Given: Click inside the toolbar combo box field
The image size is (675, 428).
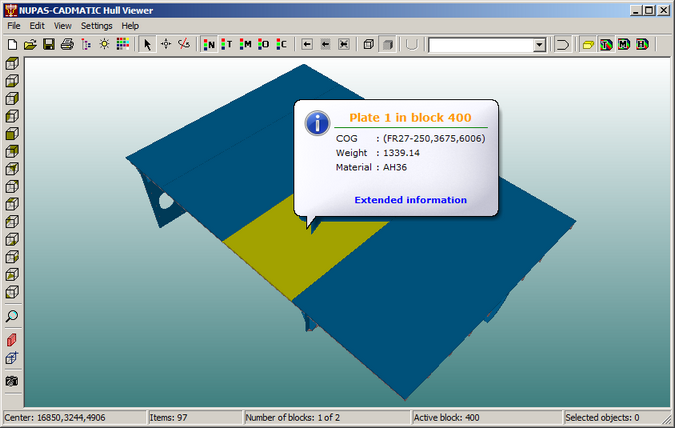Looking at the screenshot, I should point(481,45).
